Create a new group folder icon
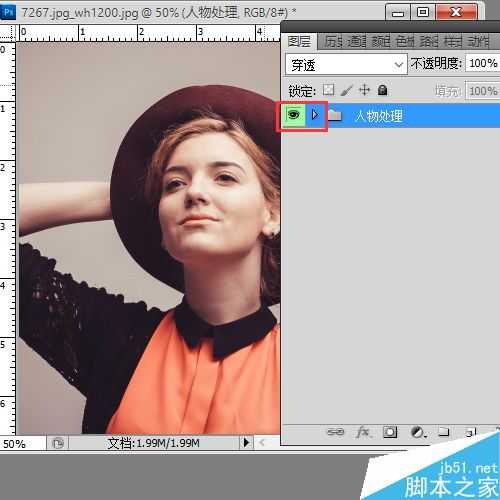This screenshot has width=500, height=500. point(443,432)
